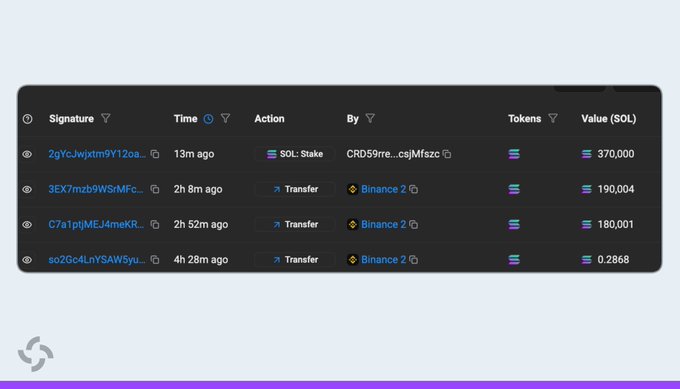Open Binance 2 account in 4h 28m row
680x389 pixels.
[383, 259]
